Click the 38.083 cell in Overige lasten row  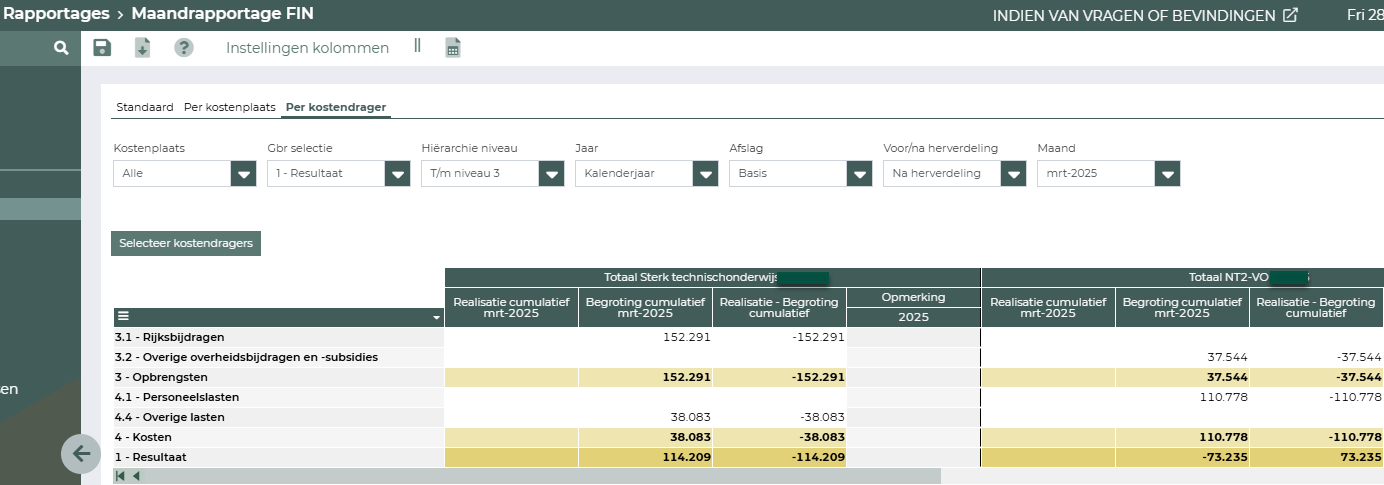pyautogui.click(x=645, y=417)
